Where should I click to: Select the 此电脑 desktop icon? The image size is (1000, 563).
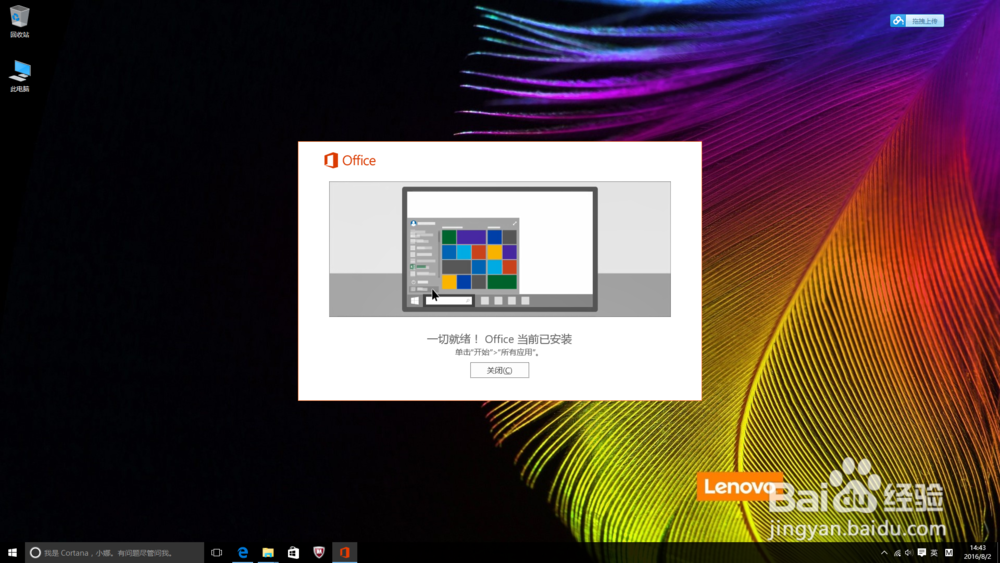tap(20, 76)
